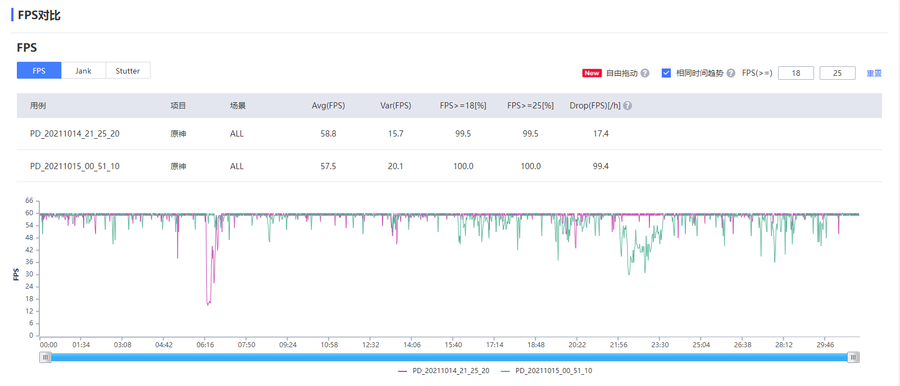Screen dimensions: 900x386
Task: Click the FPS threshold field showing 25
Action: pos(837,73)
